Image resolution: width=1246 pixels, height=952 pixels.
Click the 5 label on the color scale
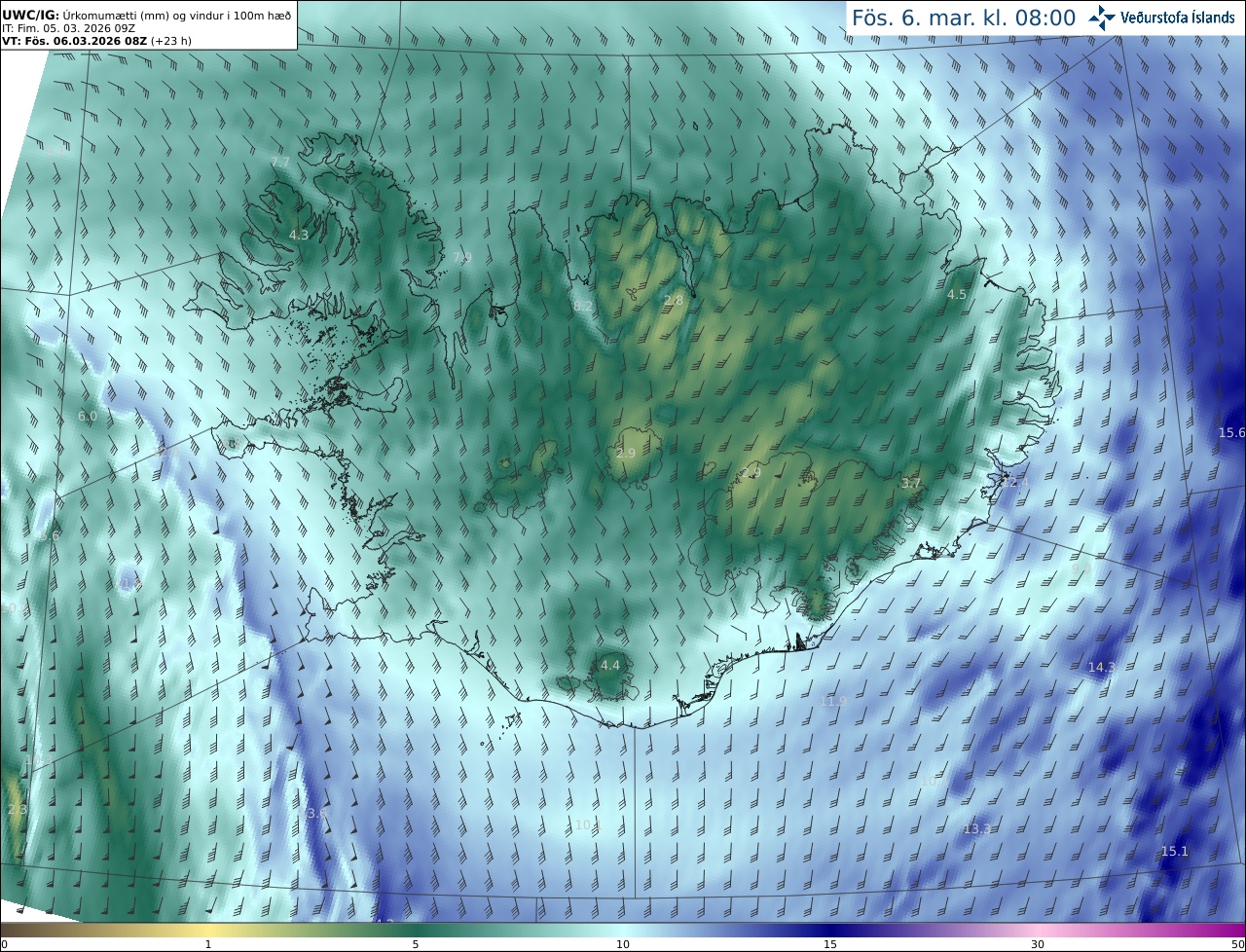(416, 944)
